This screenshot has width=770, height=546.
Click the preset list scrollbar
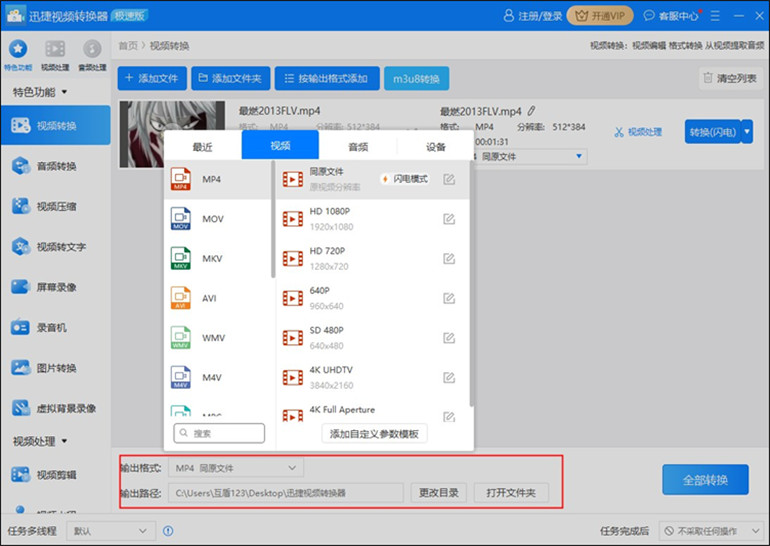tap(471, 285)
